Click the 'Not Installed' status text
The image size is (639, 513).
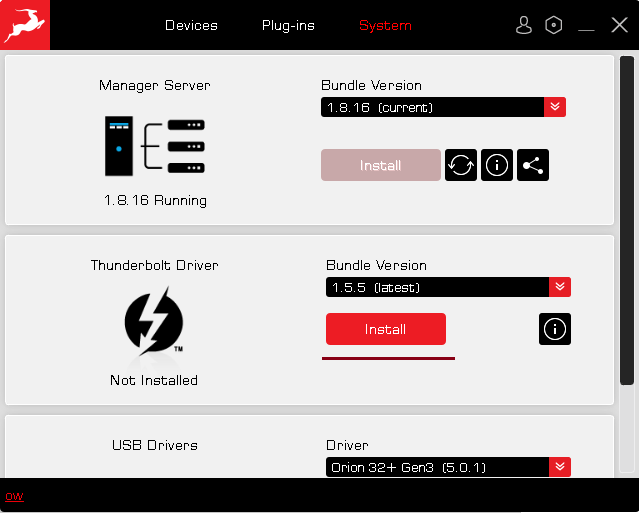click(154, 380)
